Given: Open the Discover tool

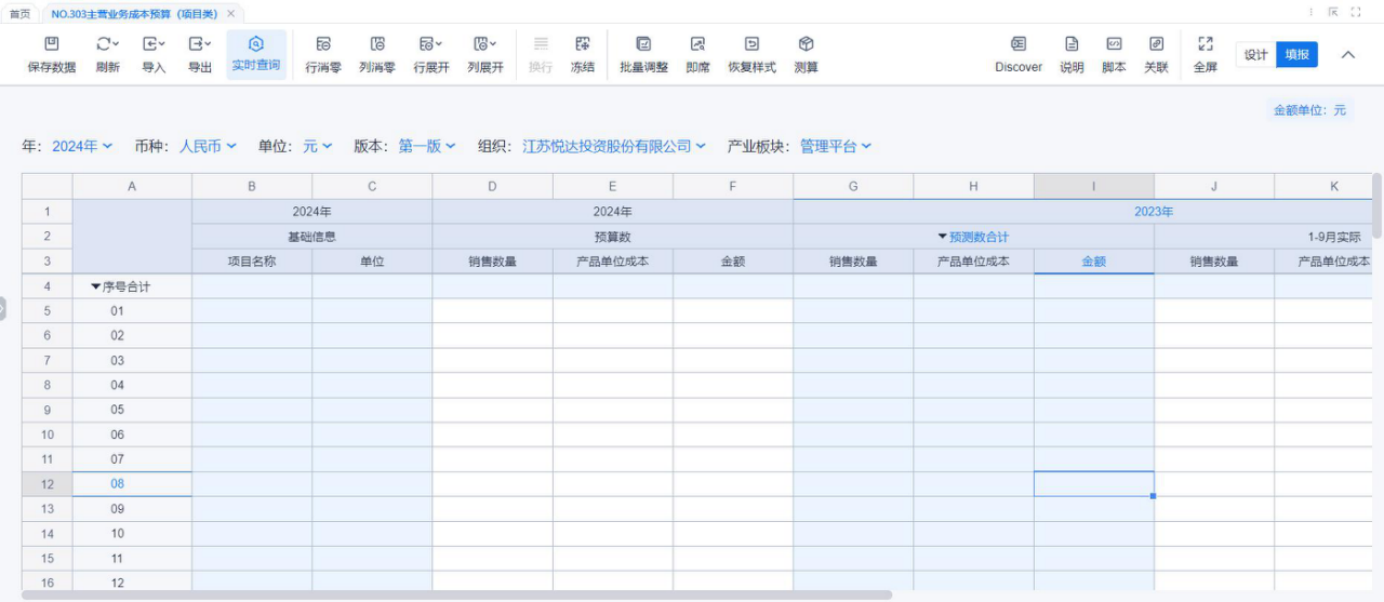Looking at the screenshot, I should [x=1018, y=45].
